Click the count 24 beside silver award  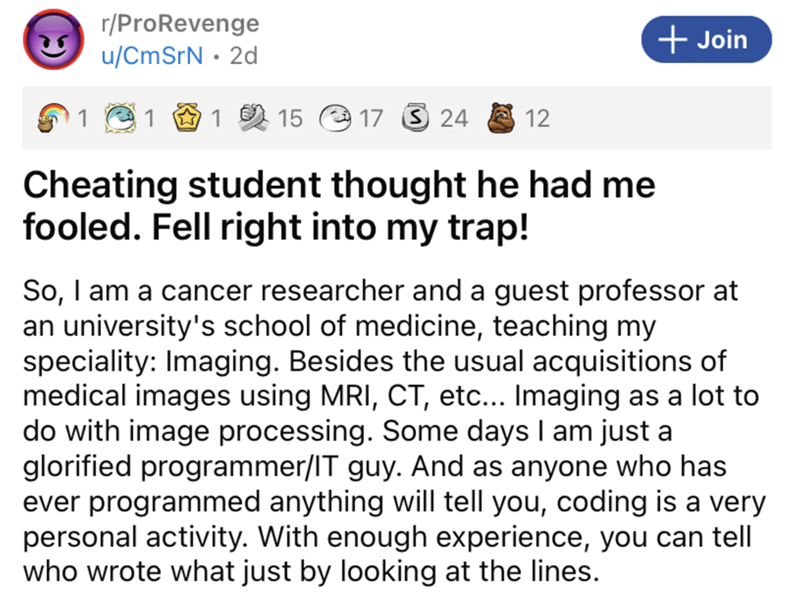point(454,120)
